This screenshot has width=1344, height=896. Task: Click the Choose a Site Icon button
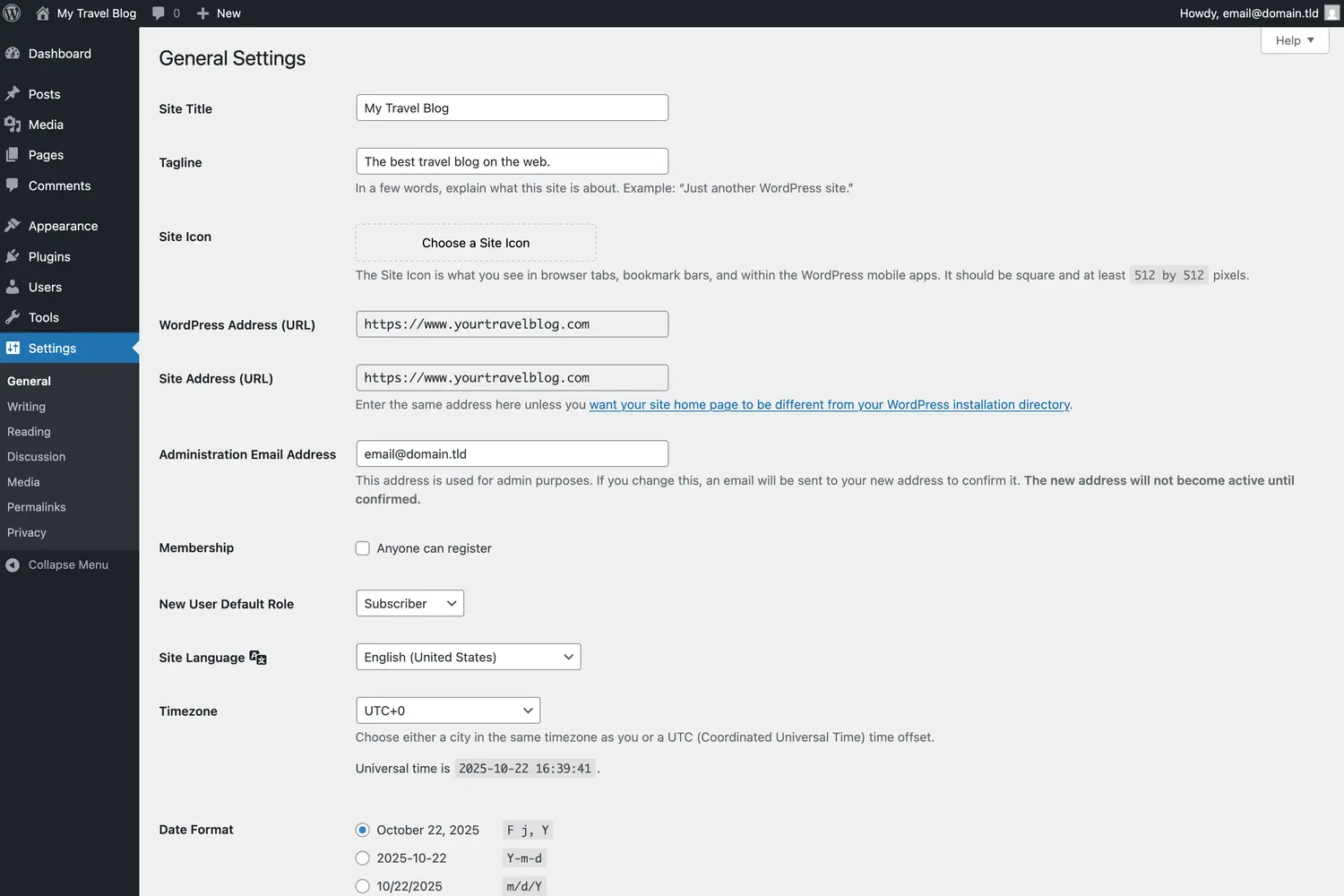point(475,242)
